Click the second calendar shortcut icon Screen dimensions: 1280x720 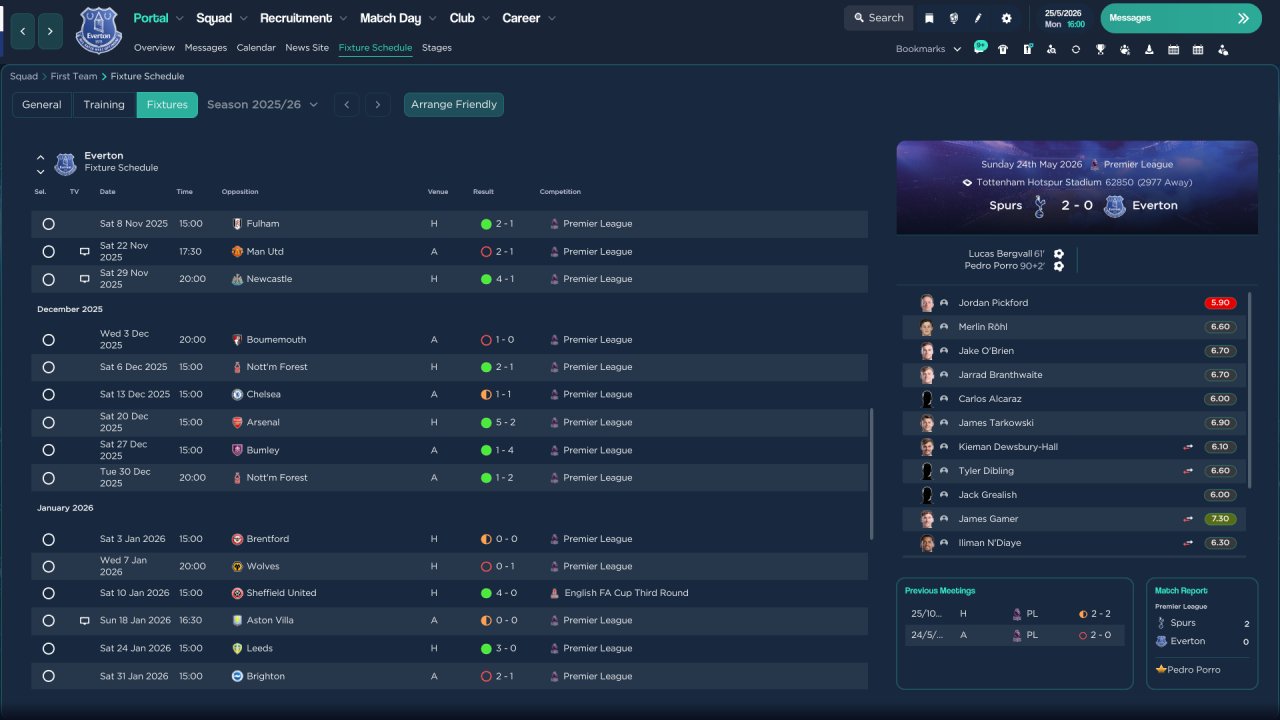click(x=1198, y=49)
